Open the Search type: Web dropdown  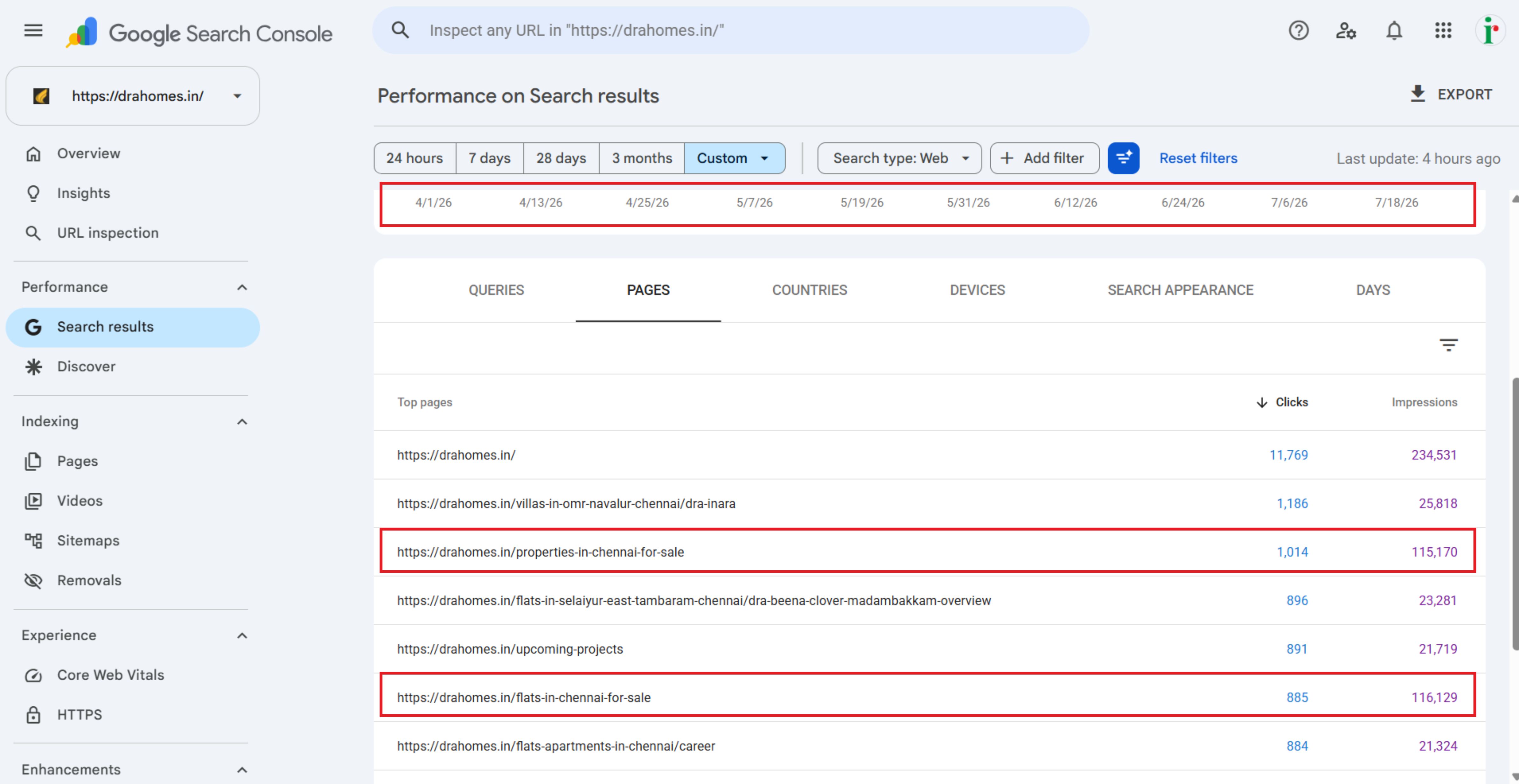pyautogui.click(x=899, y=158)
